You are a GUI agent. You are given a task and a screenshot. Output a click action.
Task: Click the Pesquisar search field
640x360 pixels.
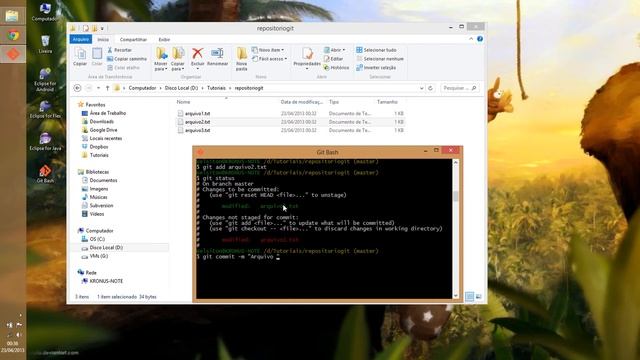[x=460, y=88]
